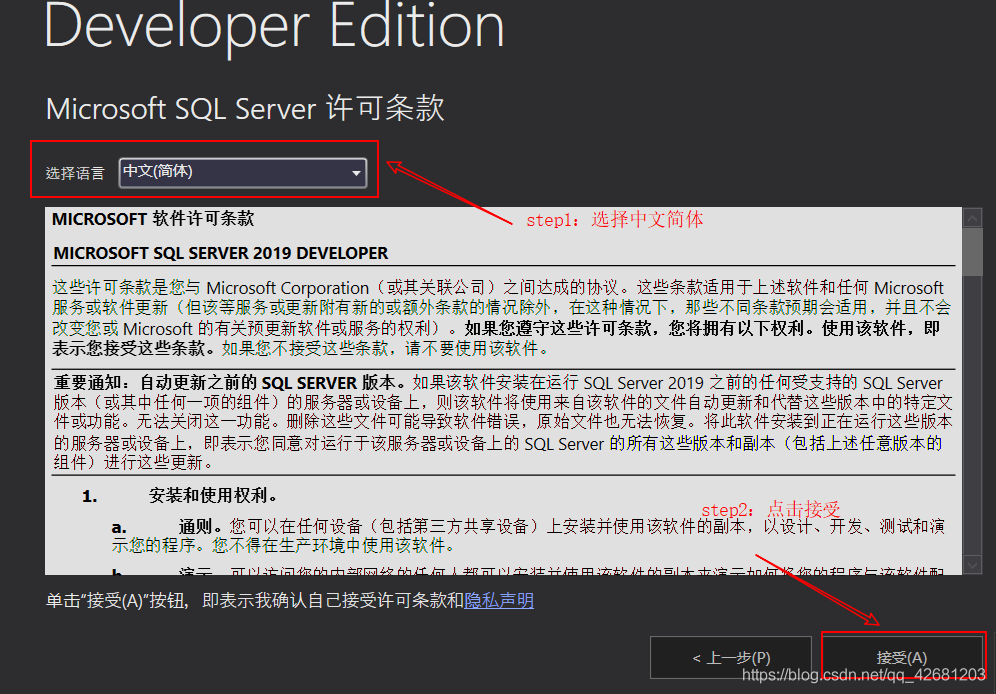Click the dropdown arrow beside 中文(简体)

pos(357,171)
